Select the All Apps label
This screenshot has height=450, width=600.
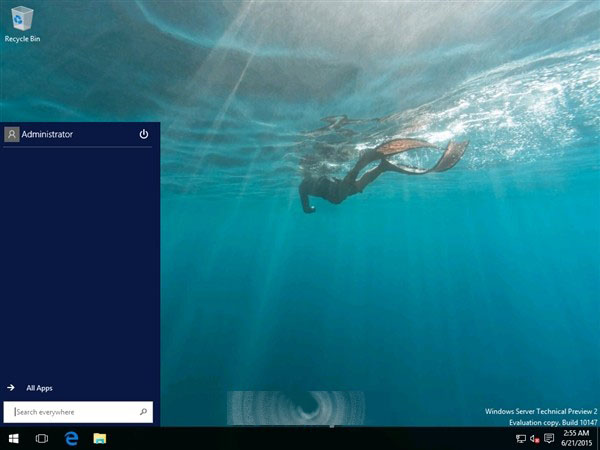[39, 387]
